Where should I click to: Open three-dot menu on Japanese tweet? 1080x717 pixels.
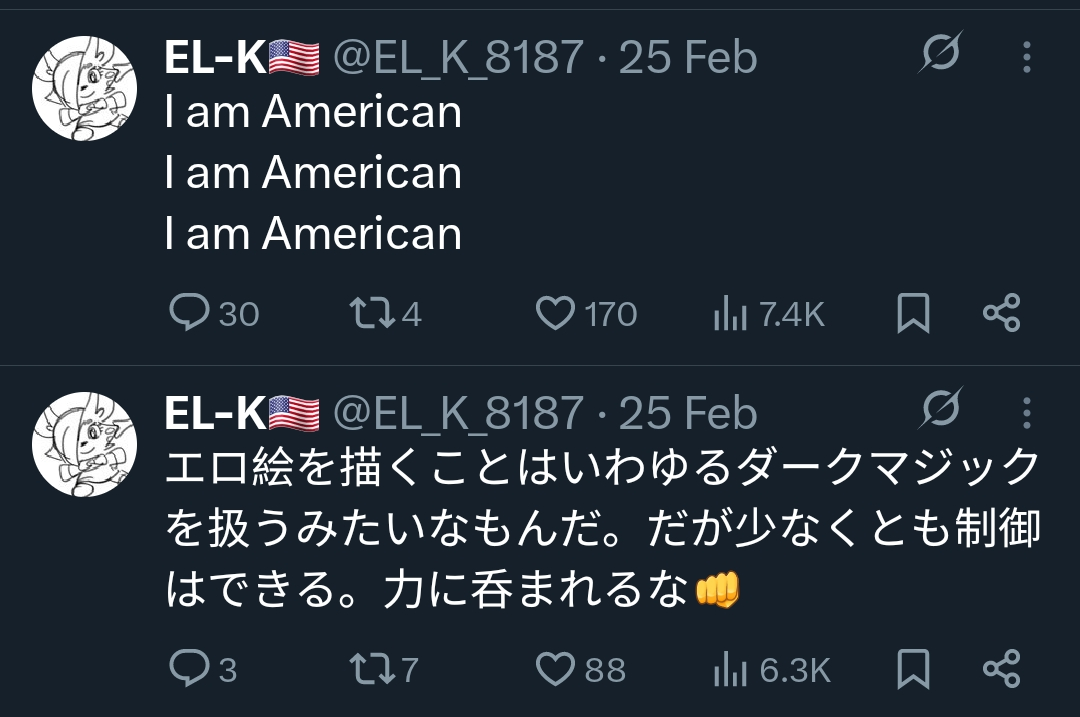click(x=1027, y=412)
